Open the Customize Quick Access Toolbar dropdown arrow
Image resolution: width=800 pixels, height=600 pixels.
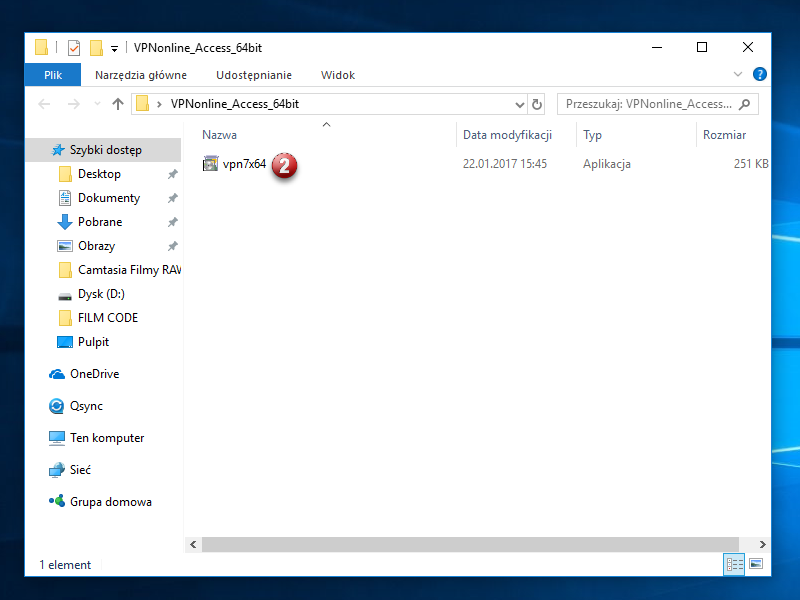(114, 49)
